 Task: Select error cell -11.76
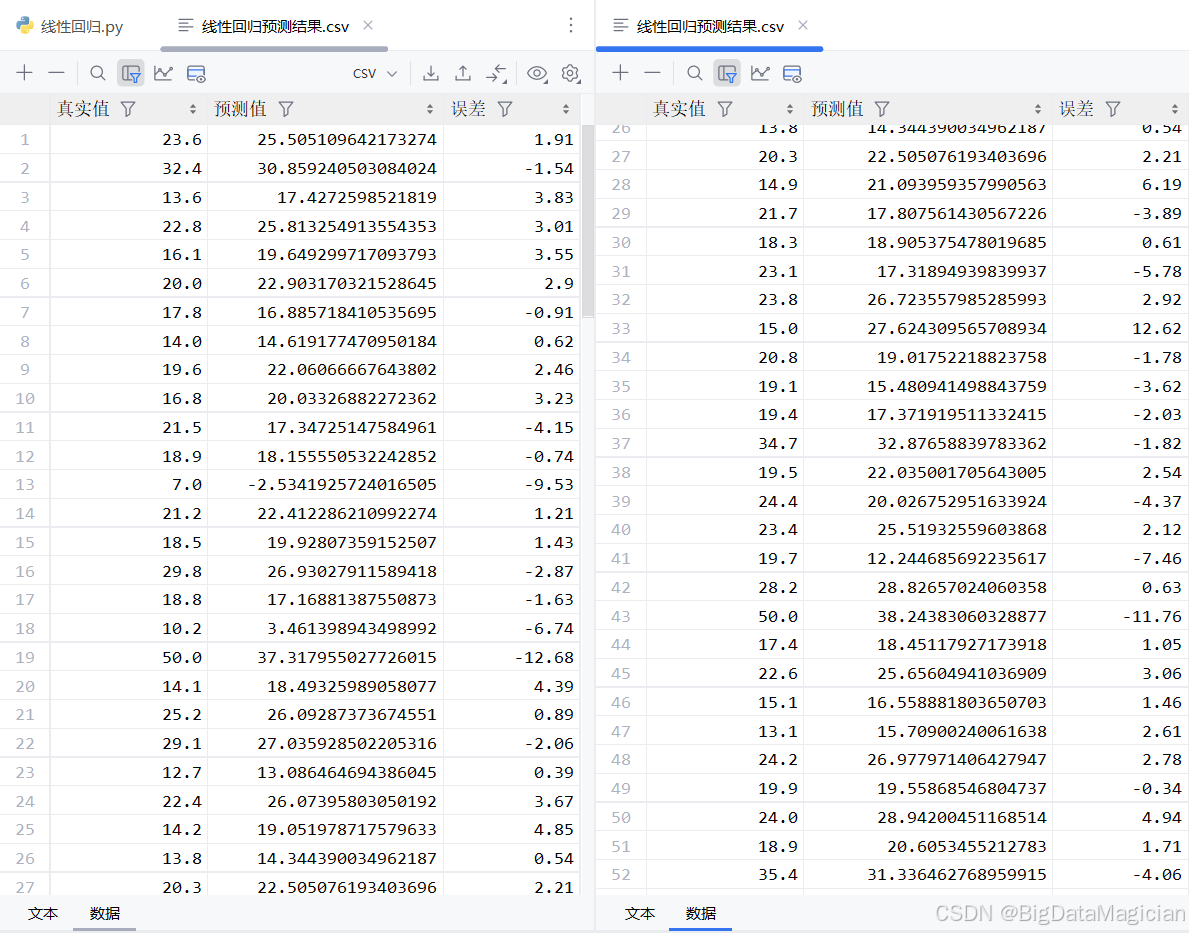[1121, 617]
